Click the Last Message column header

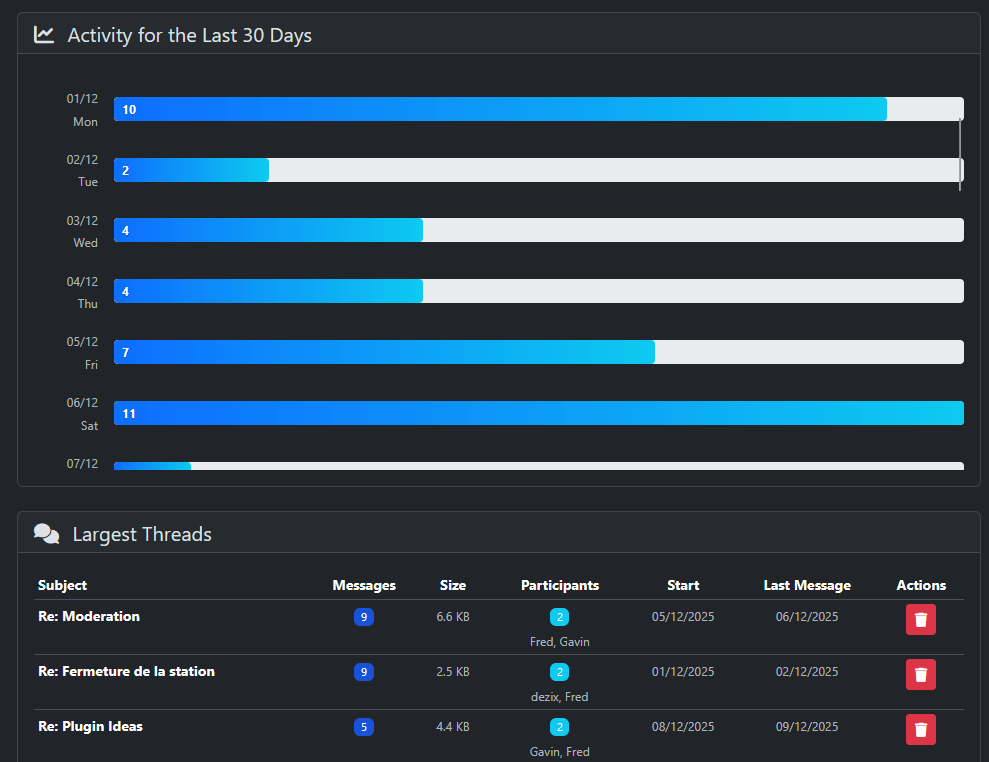point(807,585)
